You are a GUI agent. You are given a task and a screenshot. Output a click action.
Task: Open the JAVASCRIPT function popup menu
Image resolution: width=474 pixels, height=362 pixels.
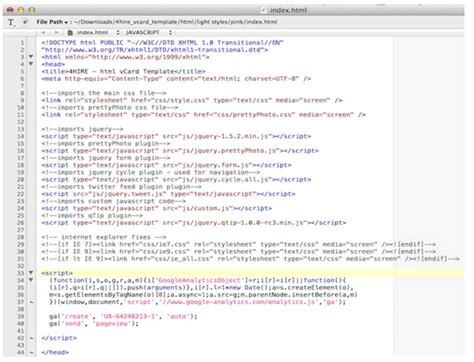tap(148, 33)
